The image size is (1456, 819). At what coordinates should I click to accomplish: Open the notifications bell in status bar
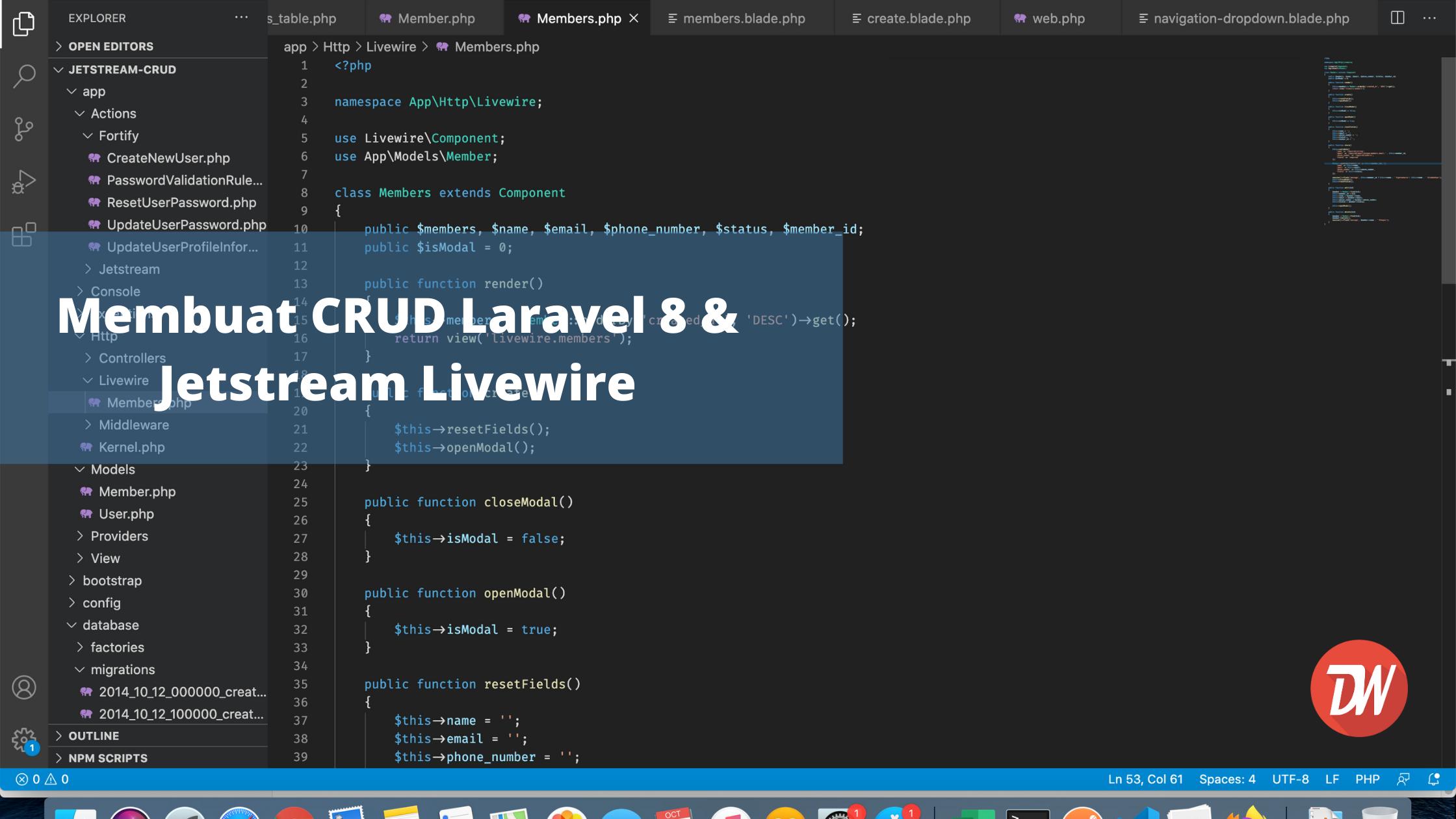(x=1433, y=779)
